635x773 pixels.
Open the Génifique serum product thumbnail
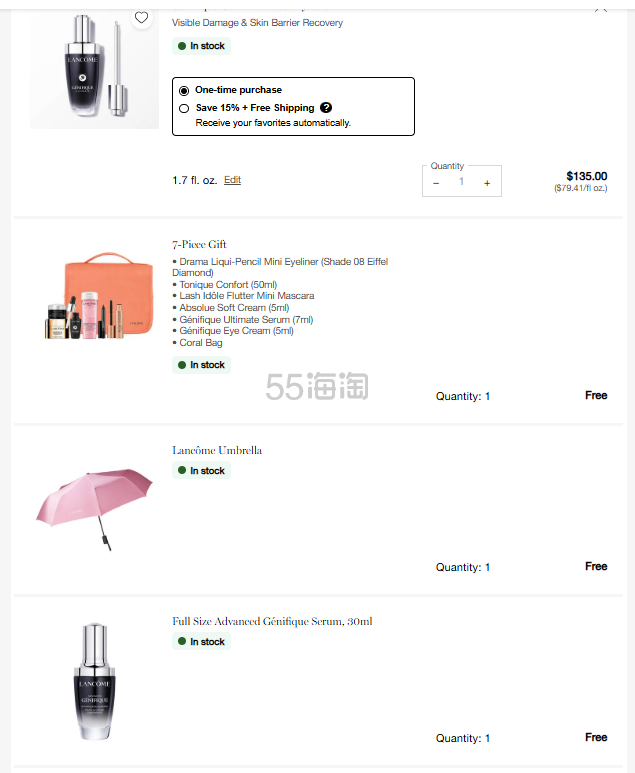click(x=95, y=69)
